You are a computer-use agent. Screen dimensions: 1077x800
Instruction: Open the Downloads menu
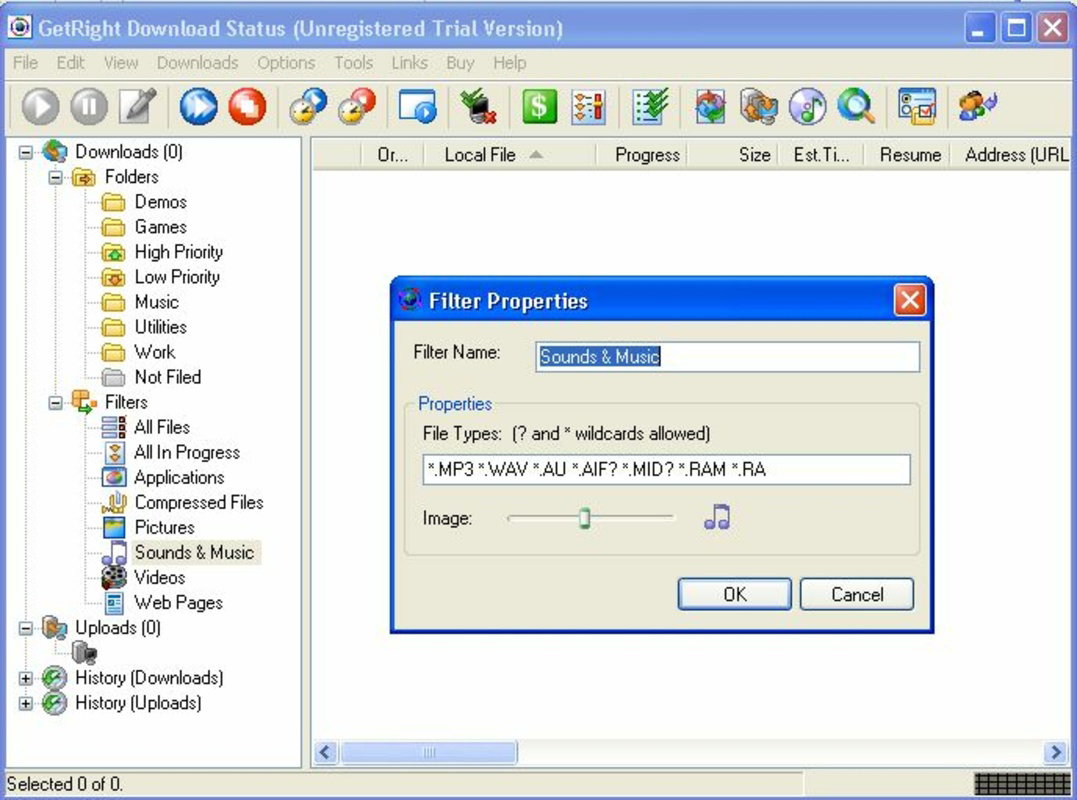coord(197,63)
